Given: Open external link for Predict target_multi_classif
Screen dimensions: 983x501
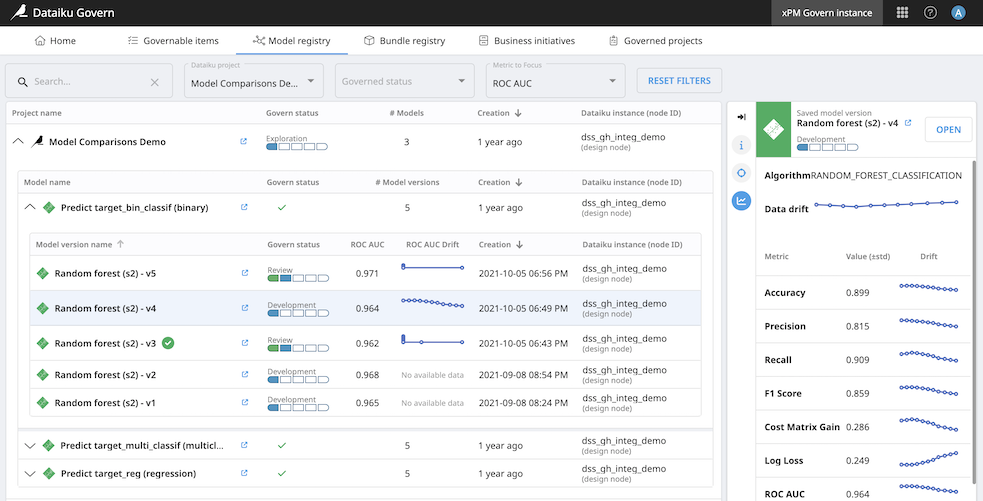Looking at the screenshot, I should [x=244, y=445].
